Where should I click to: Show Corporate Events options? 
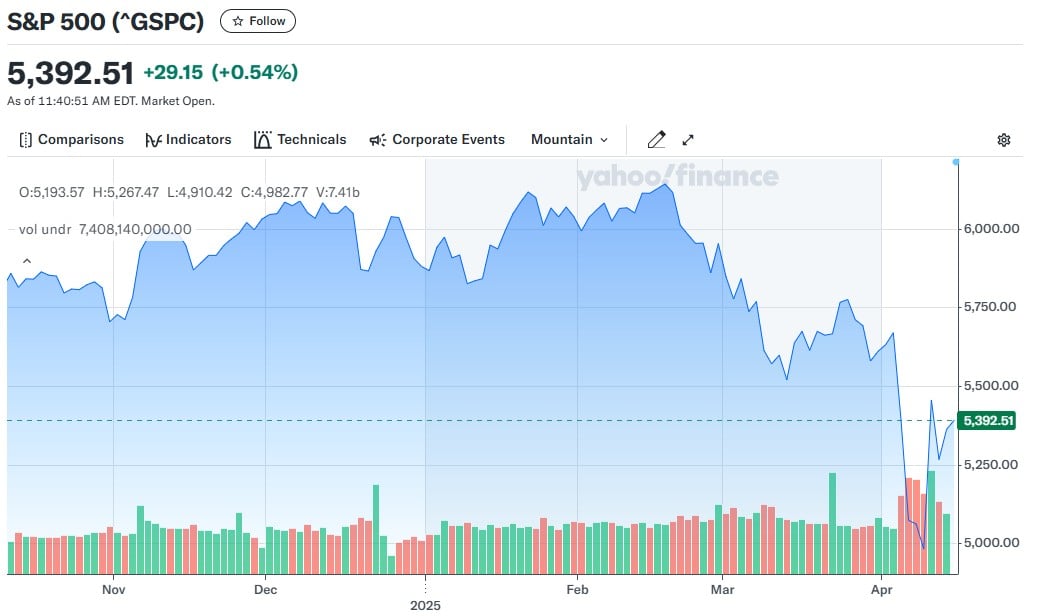click(437, 140)
